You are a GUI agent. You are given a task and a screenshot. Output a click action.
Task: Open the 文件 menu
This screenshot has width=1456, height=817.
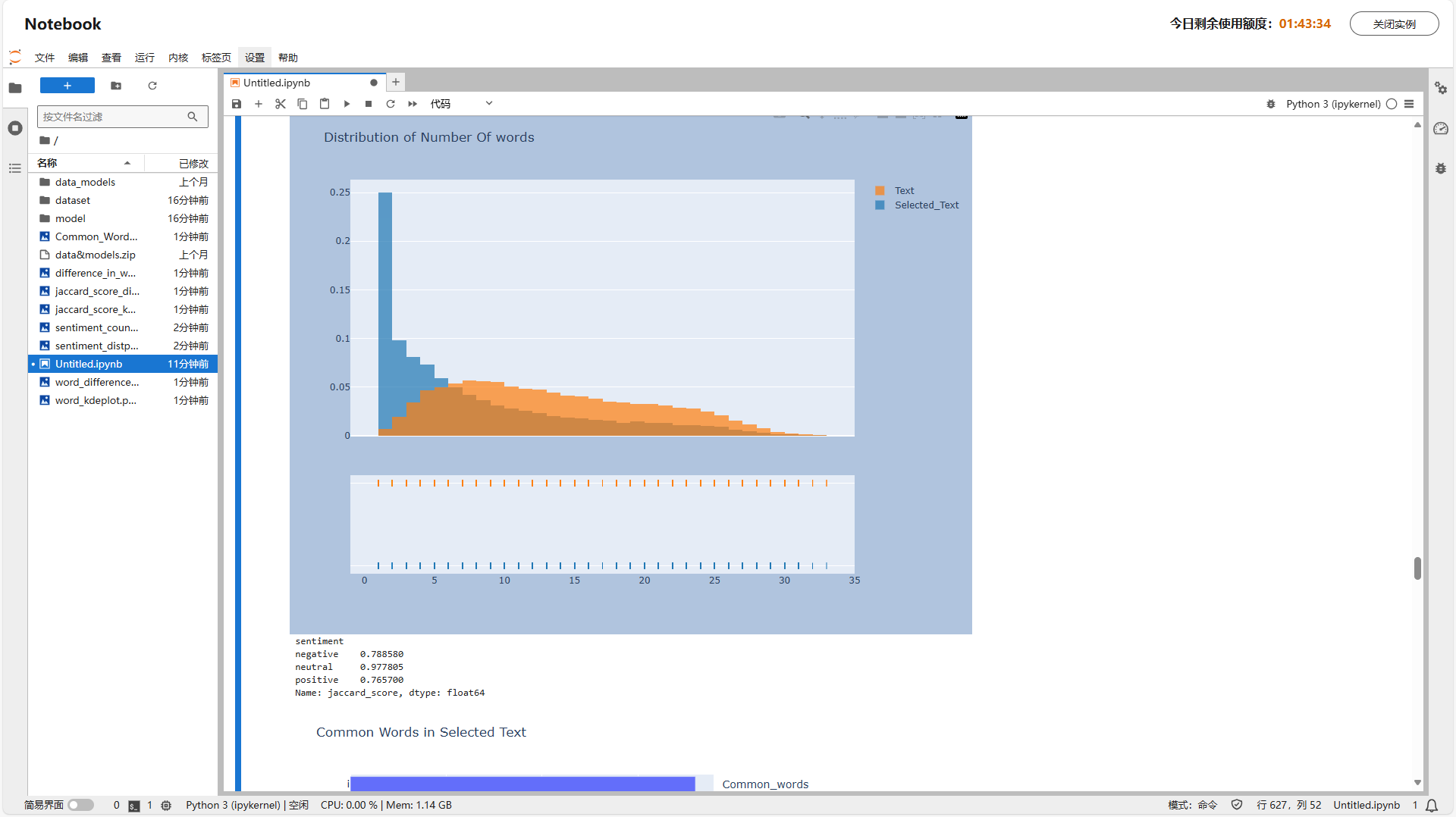(x=45, y=58)
